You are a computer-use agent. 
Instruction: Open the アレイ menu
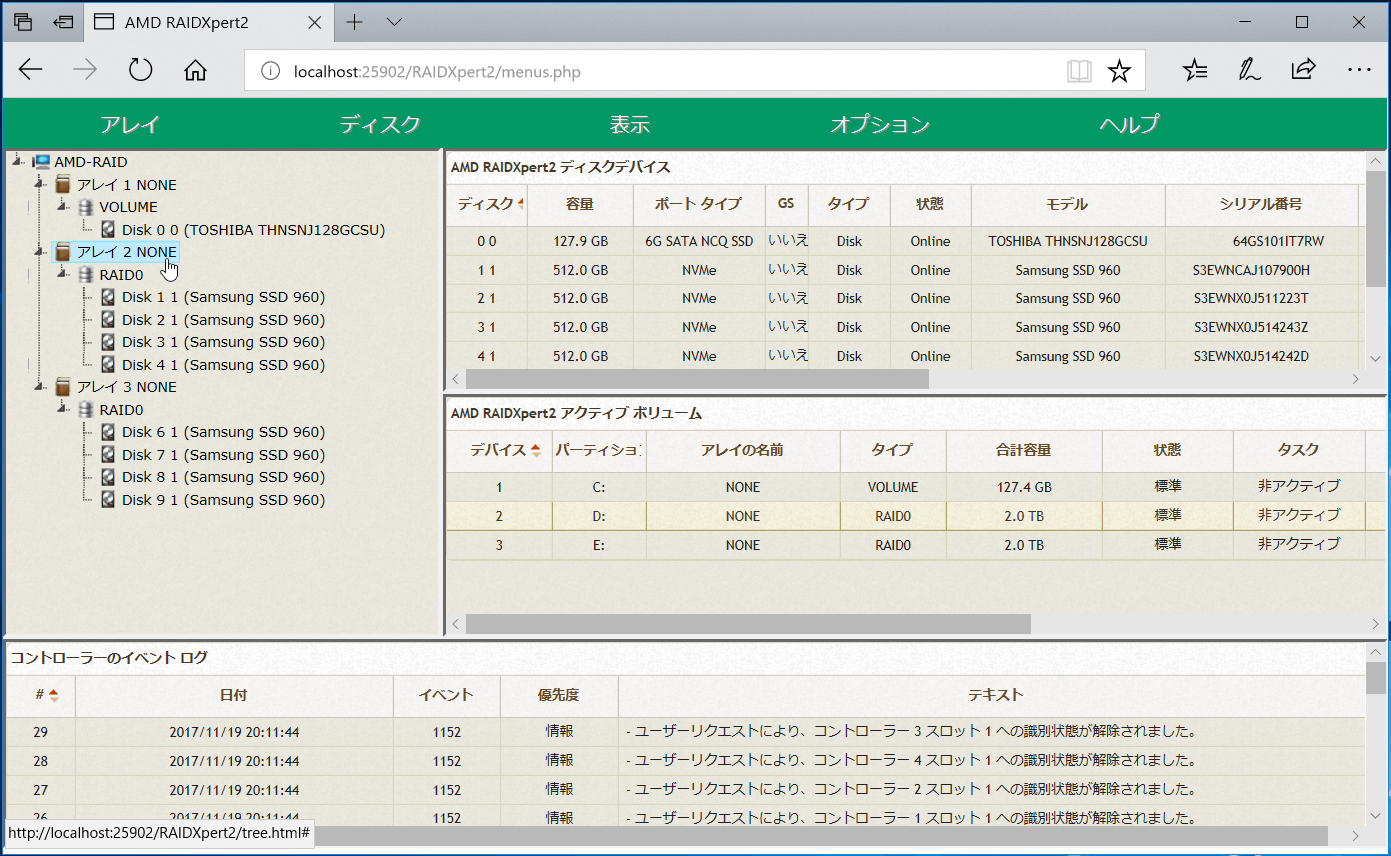pyautogui.click(x=130, y=125)
